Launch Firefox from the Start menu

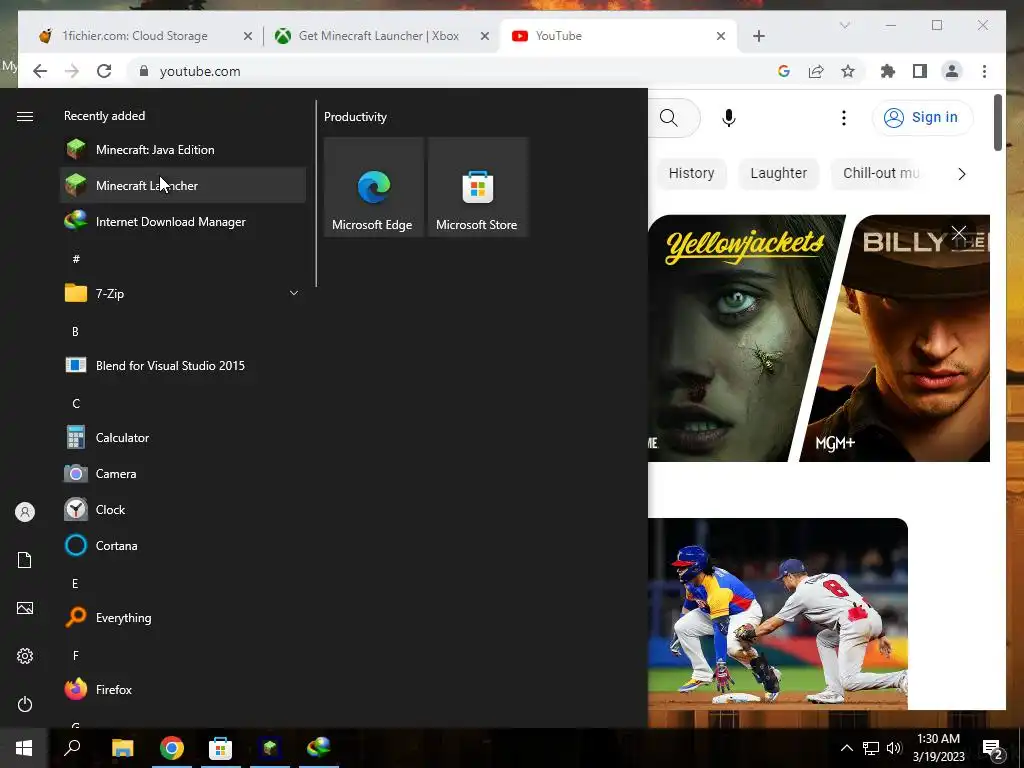183,690
